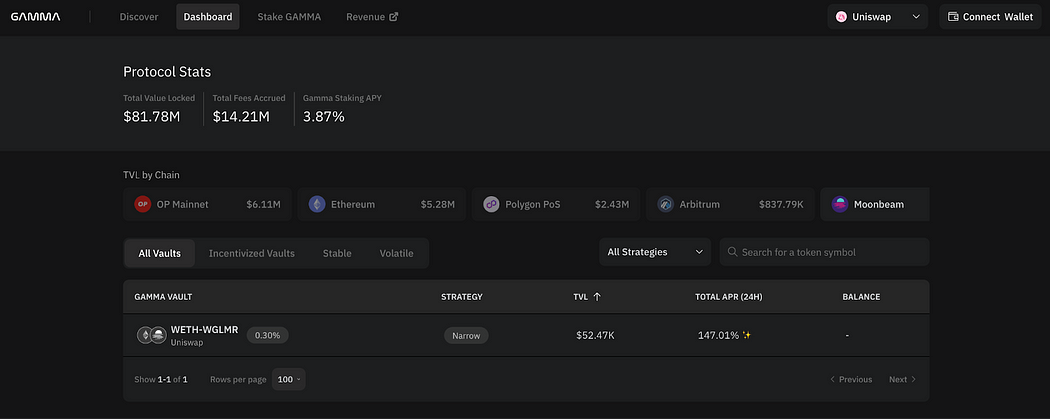Click the GAMMA logo
Screen dimensions: 1050x419
pos(35,17)
